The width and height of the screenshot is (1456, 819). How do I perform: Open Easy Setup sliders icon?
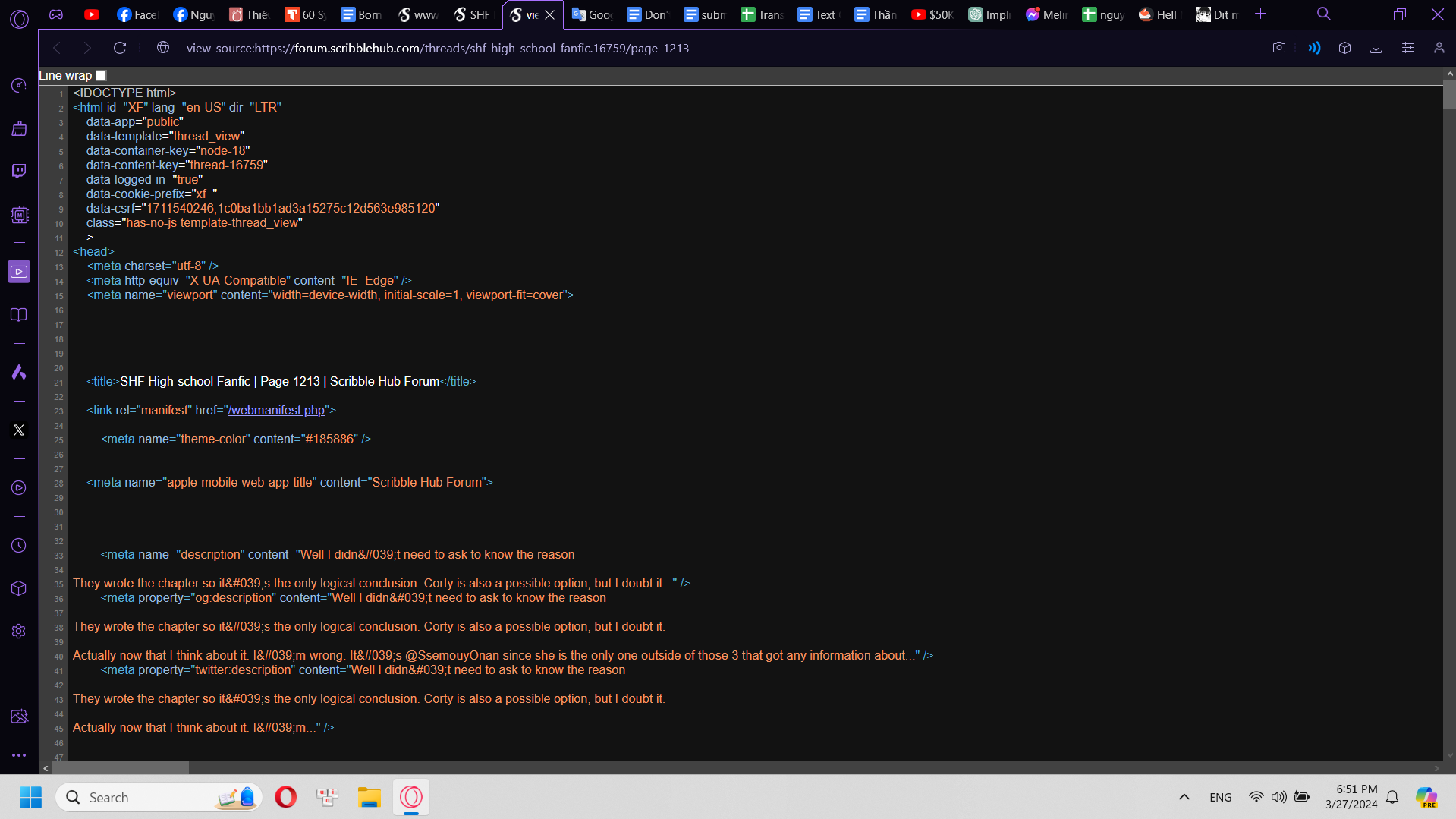click(1408, 48)
